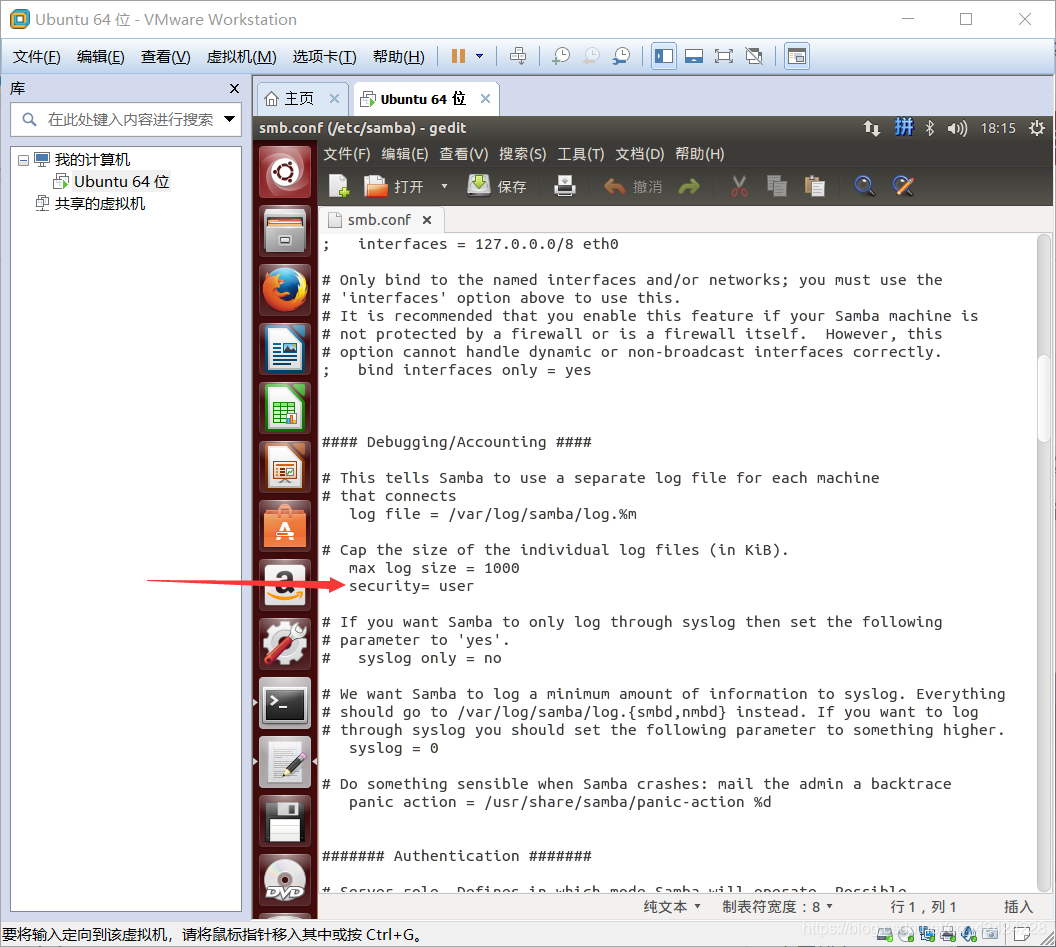
Task: Open the 纯文本 syntax mode dropdown
Action: (x=672, y=907)
